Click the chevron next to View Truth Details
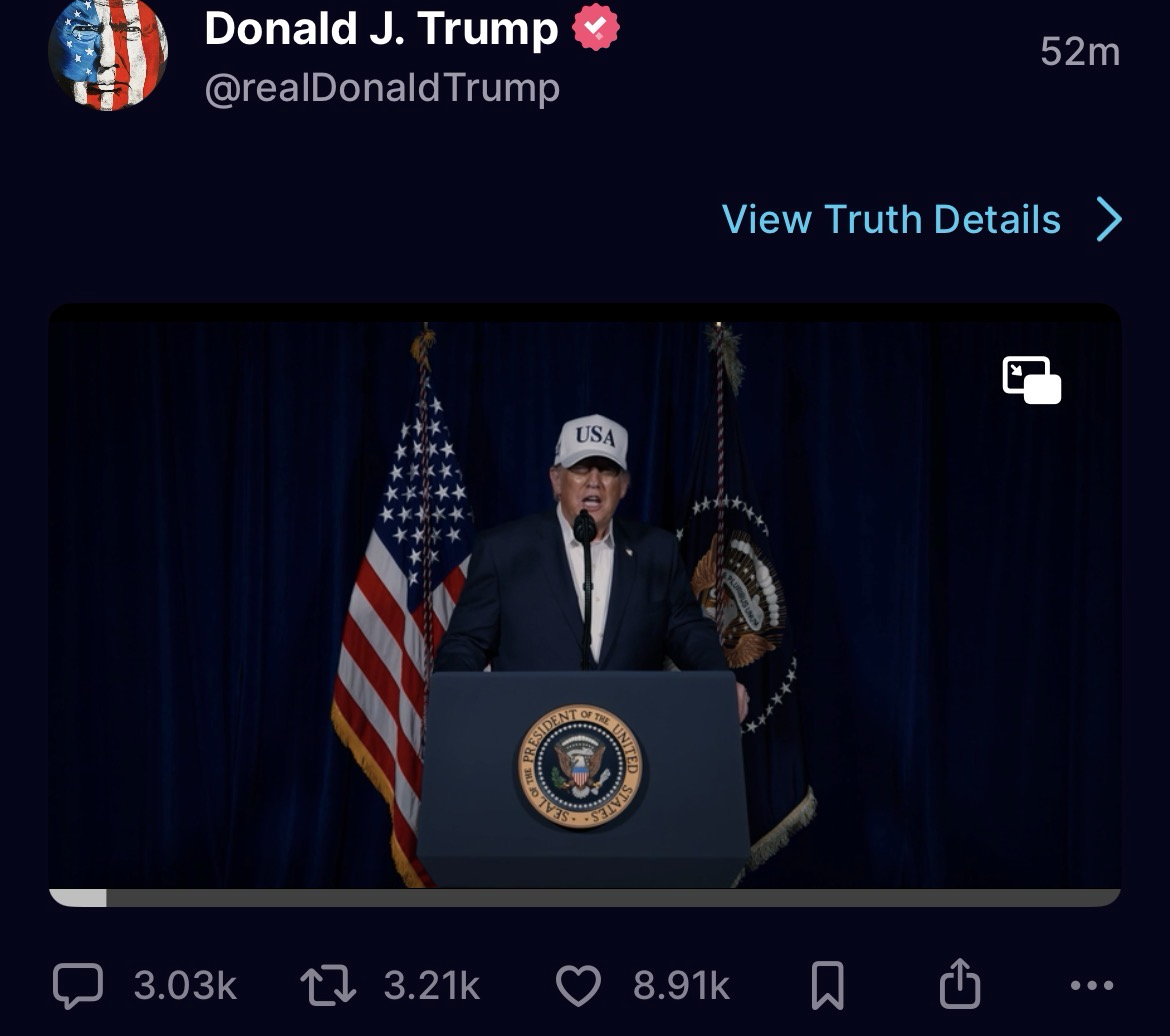 [1110, 219]
